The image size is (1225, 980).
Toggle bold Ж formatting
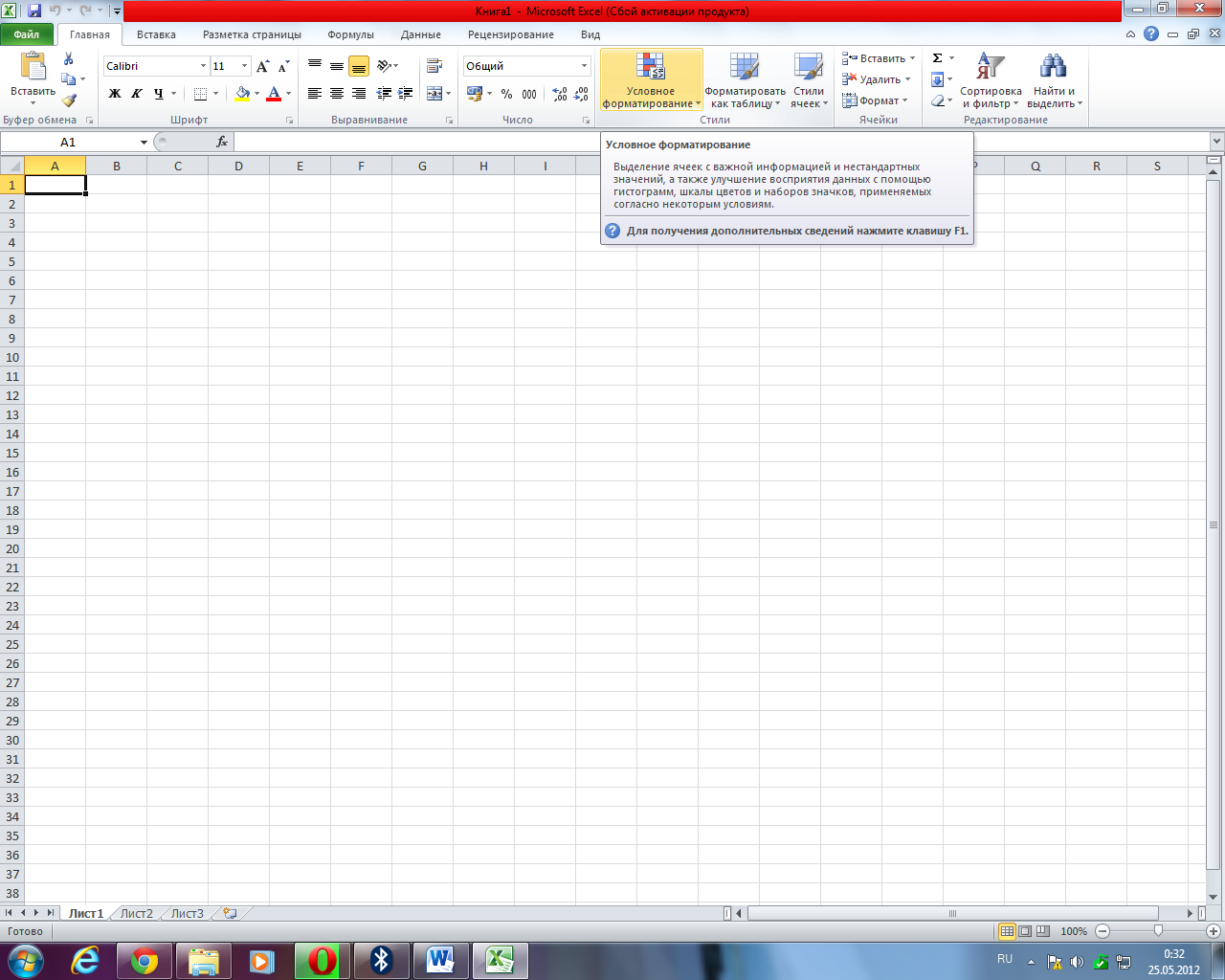pyautogui.click(x=115, y=94)
